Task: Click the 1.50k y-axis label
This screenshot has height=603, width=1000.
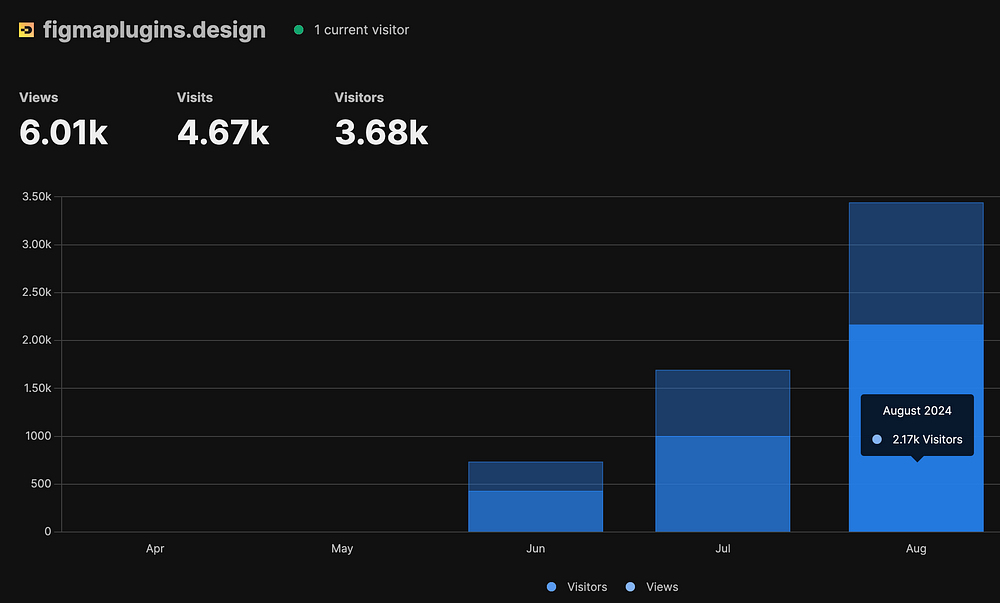Action: pyautogui.click(x=38, y=388)
